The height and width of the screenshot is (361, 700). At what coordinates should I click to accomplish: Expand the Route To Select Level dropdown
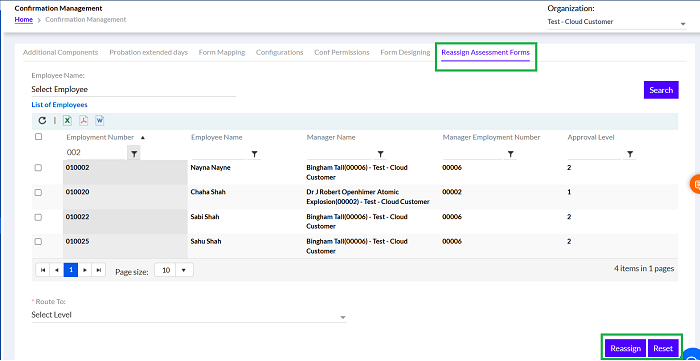tap(189, 315)
